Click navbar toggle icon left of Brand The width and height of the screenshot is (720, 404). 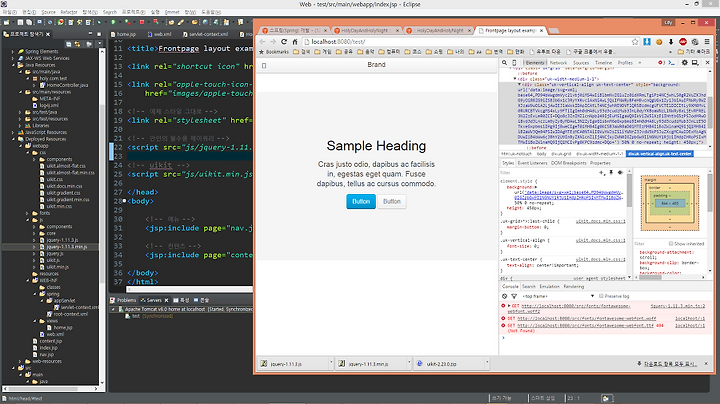pyautogui.click(x=264, y=66)
